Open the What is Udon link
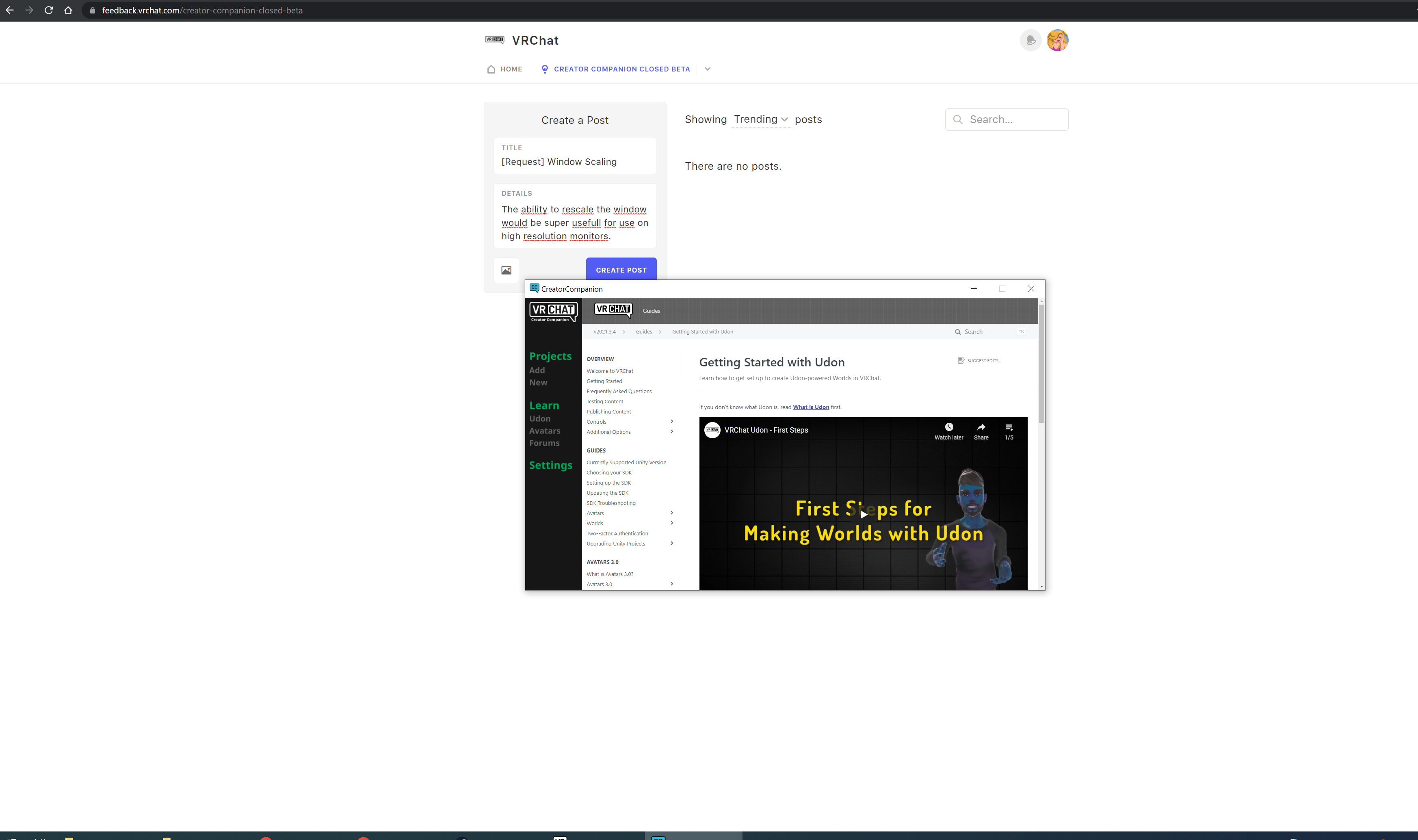 pos(811,407)
